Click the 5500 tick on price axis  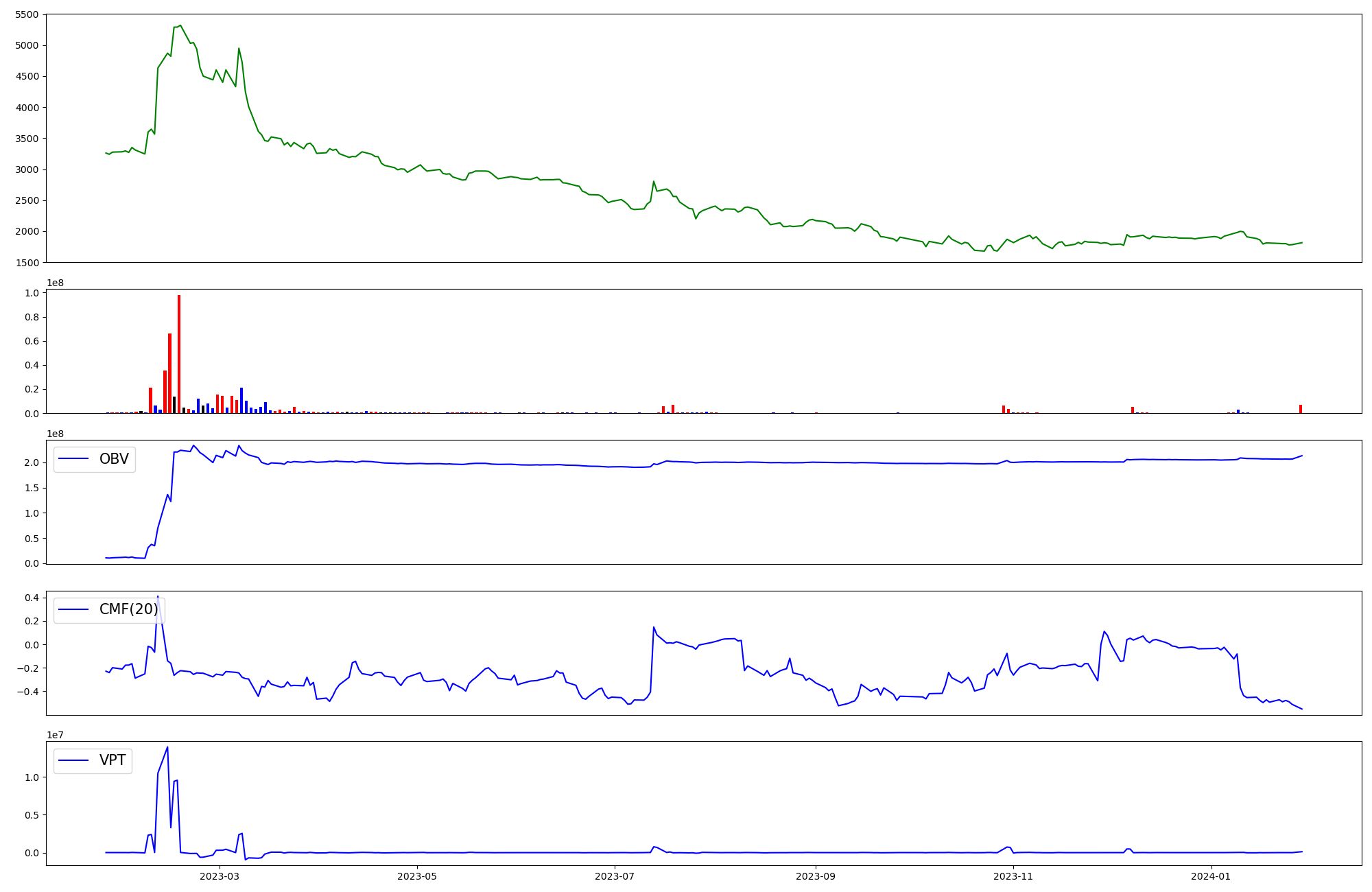point(27,14)
